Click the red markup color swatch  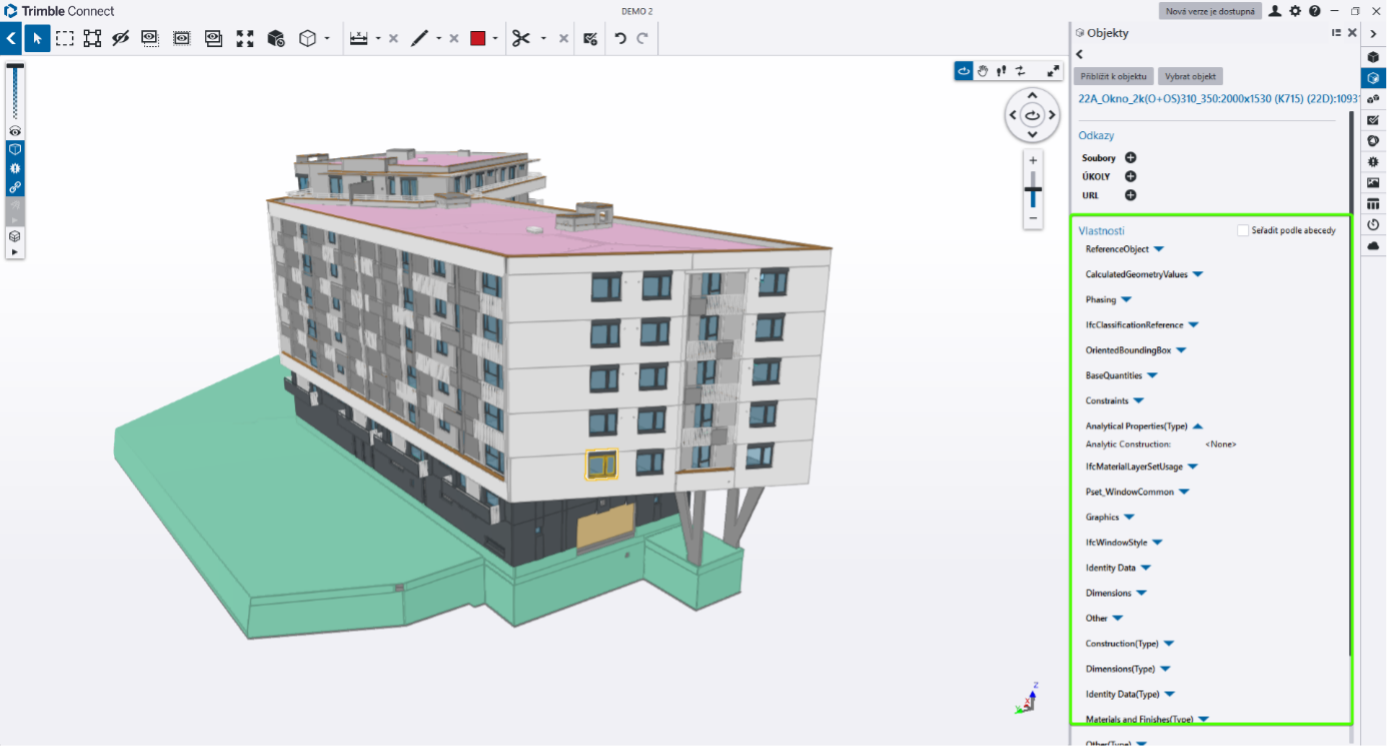[478, 39]
